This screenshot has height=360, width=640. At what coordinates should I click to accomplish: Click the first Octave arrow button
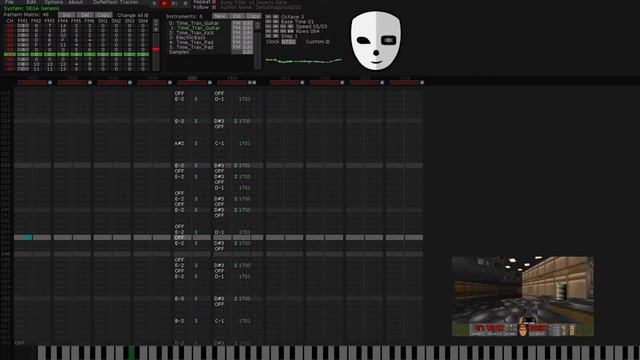click(x=268, y=17)
